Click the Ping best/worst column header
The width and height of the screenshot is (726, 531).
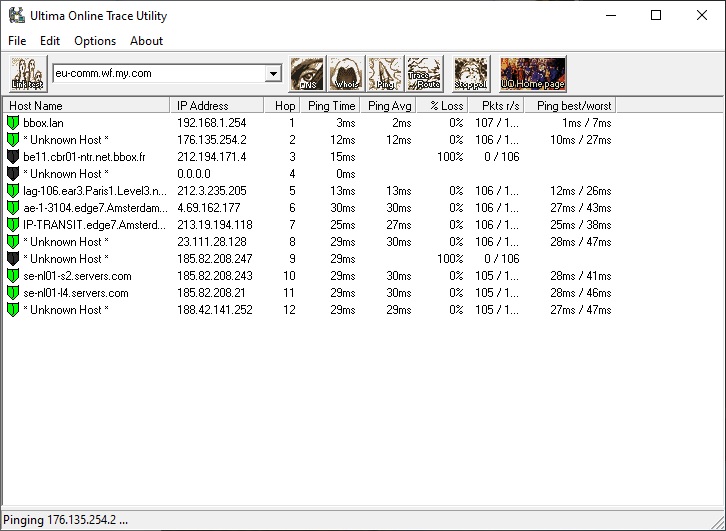(570, 106)
